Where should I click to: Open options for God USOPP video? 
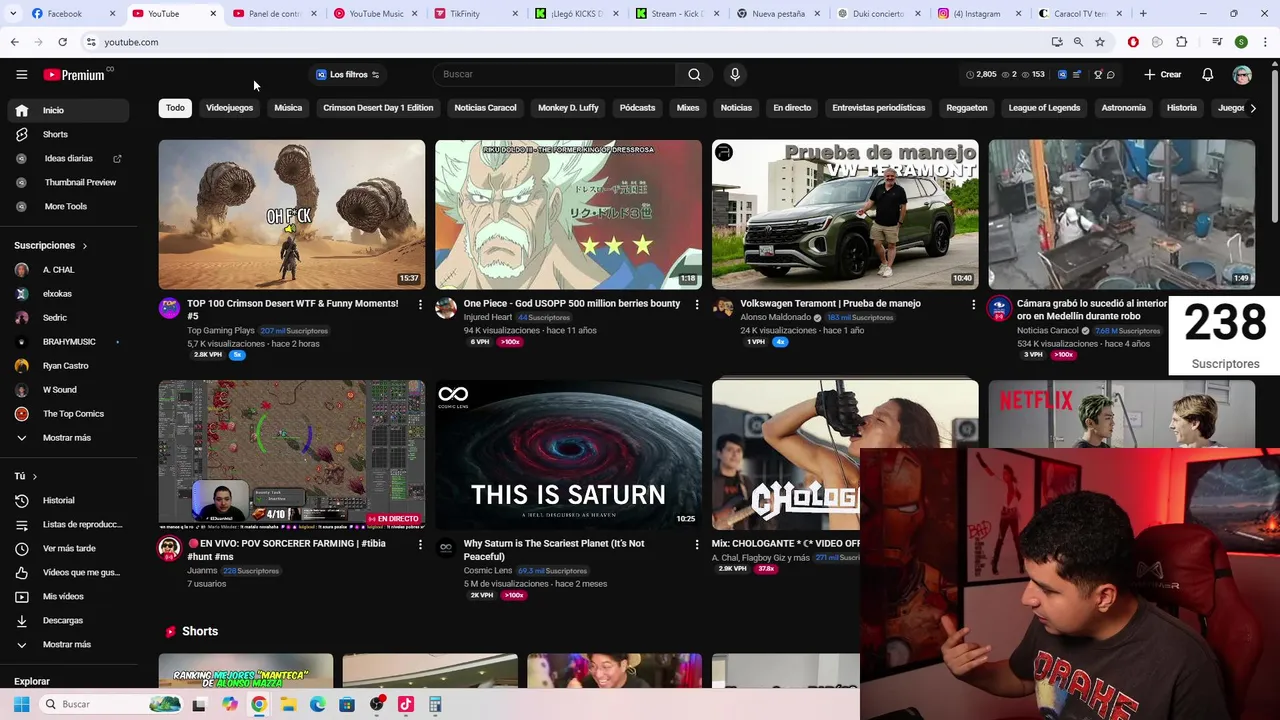click(x=697, y=304)
